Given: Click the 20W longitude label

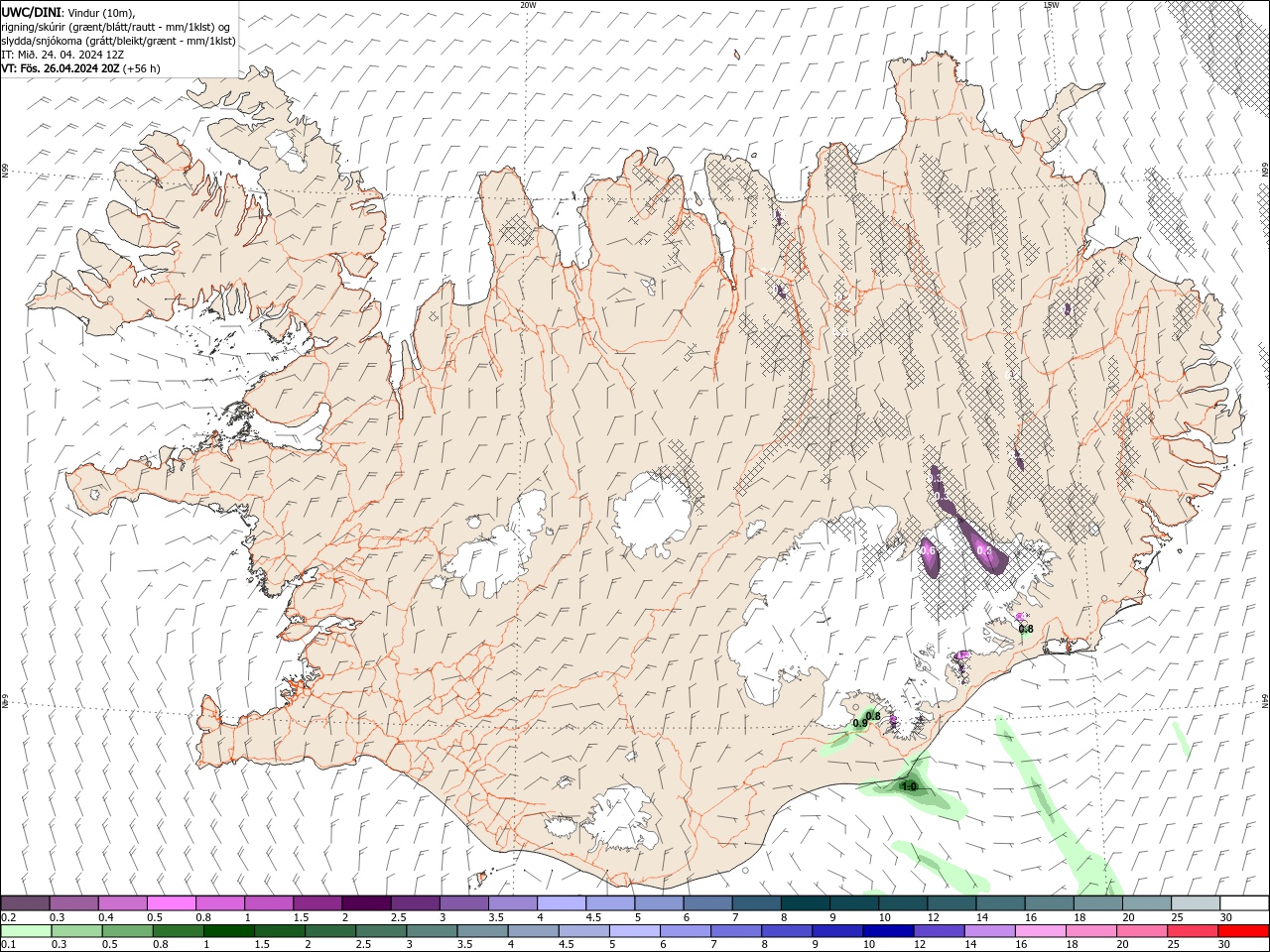Looking at the screenshot, I should (x=528, y=5).
